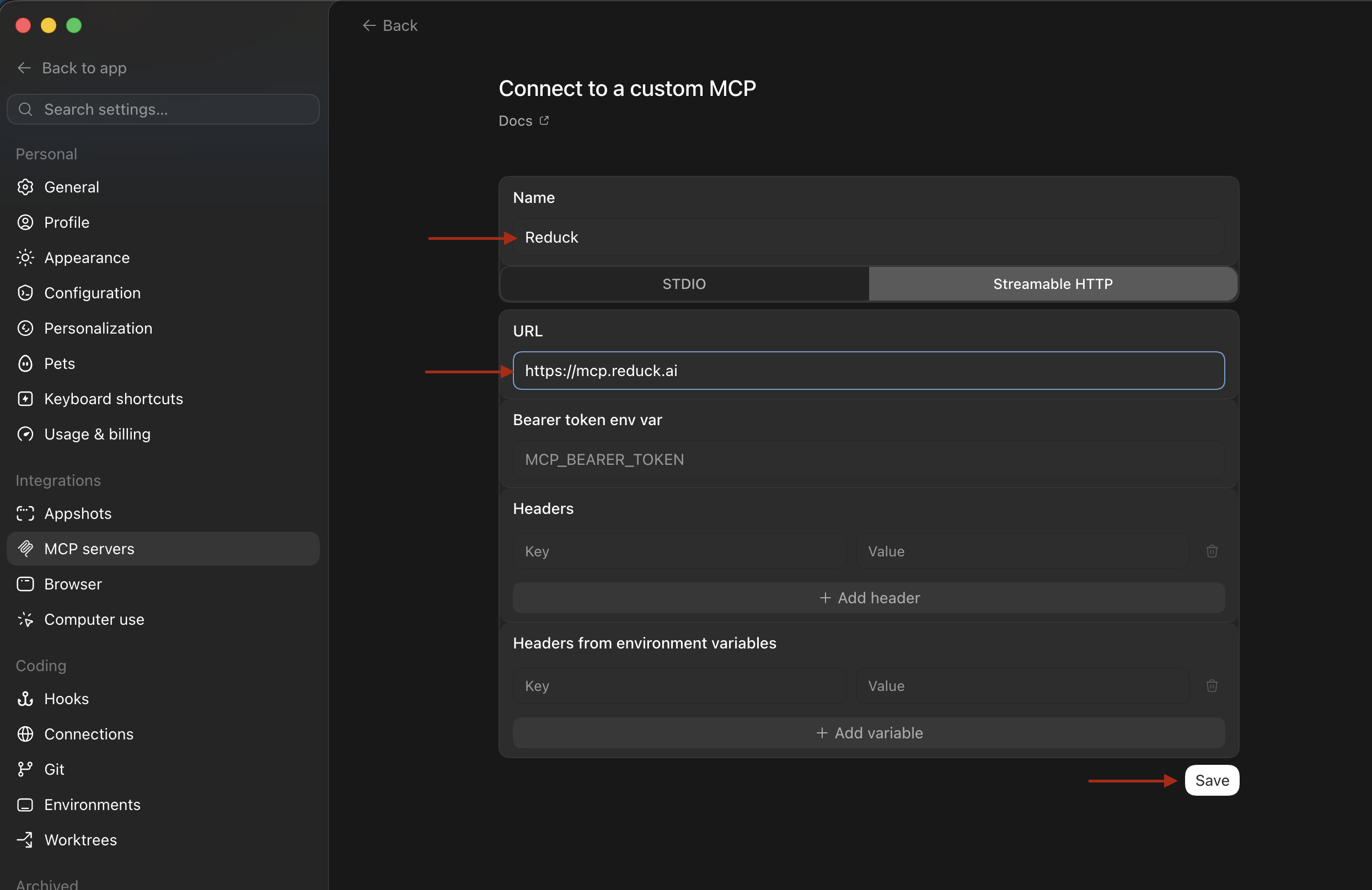1372x890 pixels.
Task: Open Environments settings
Action: pos(163,805)
